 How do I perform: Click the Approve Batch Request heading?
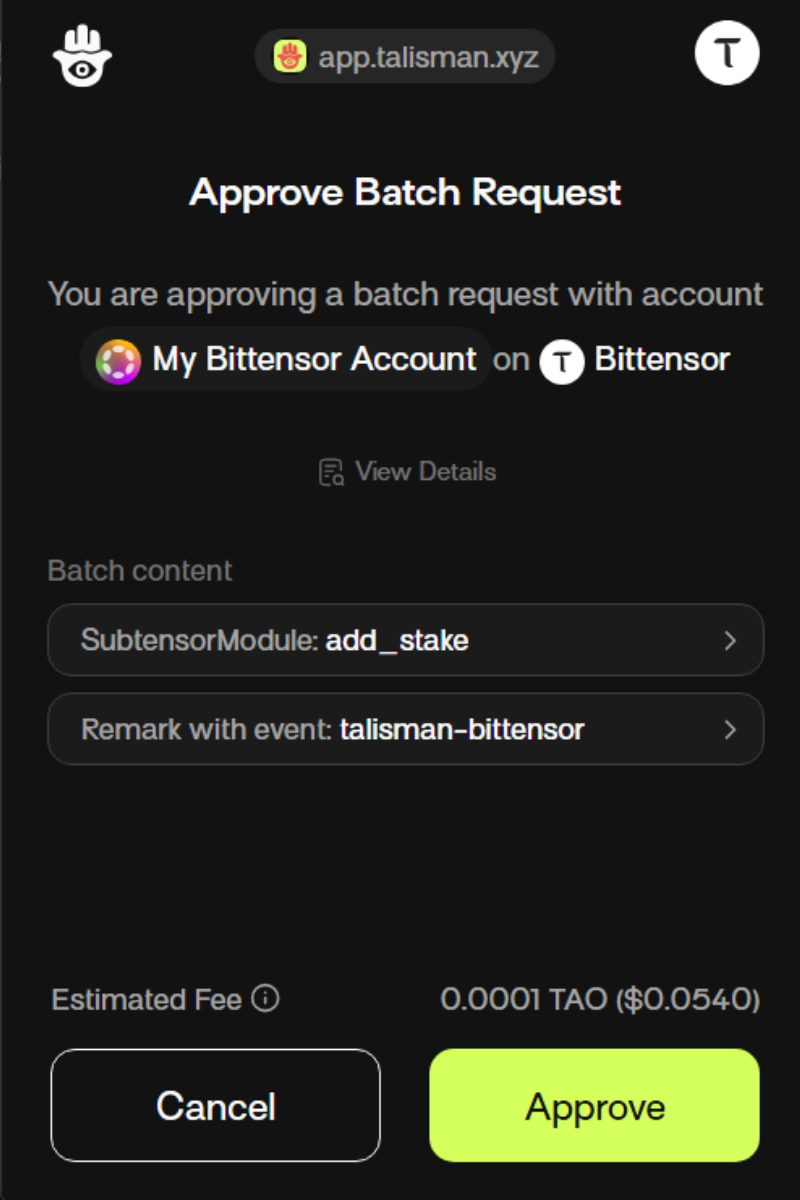[x=405, y=192]
